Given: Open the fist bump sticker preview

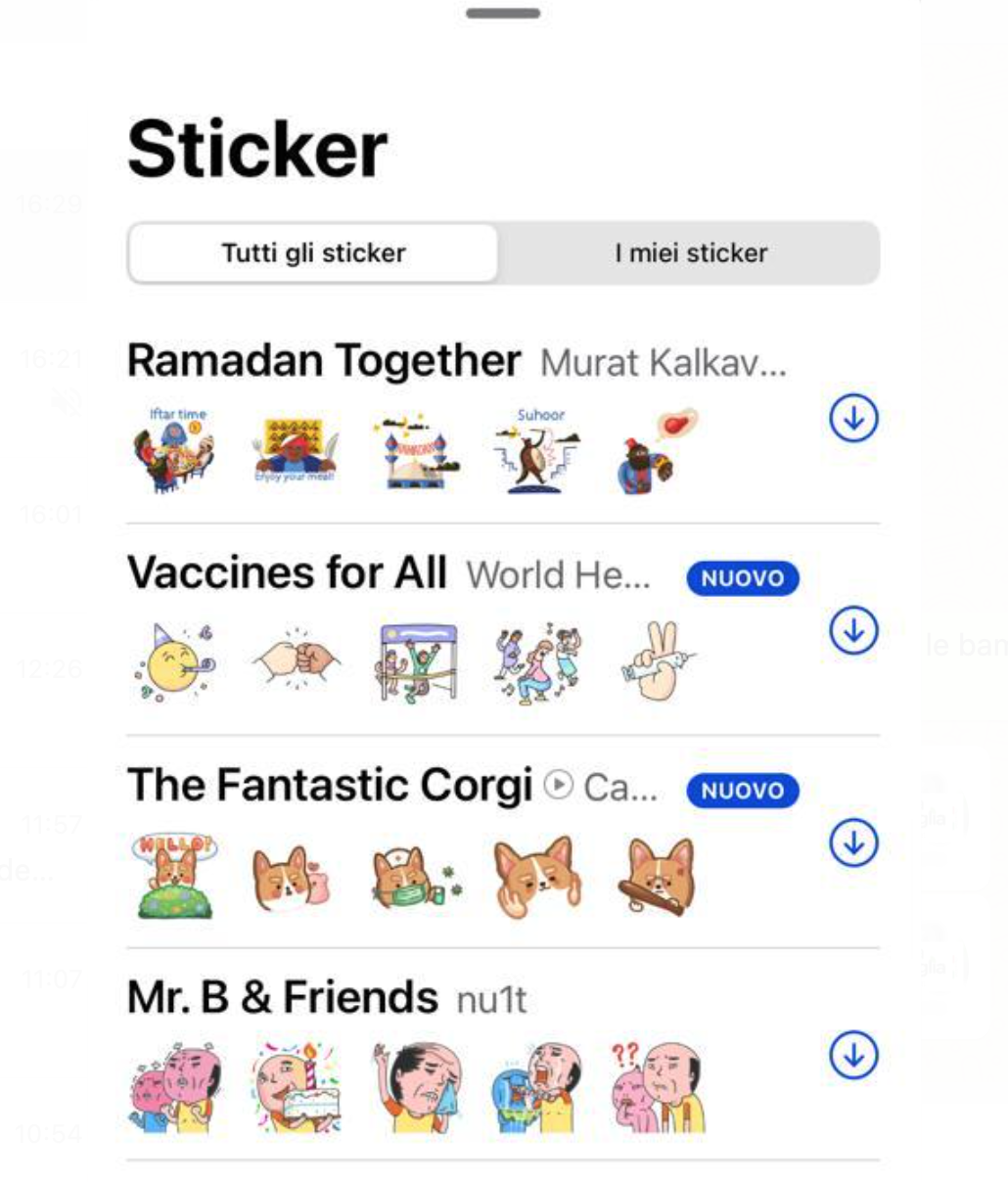Looking at the screenshot, I should (x=297, y=662).
